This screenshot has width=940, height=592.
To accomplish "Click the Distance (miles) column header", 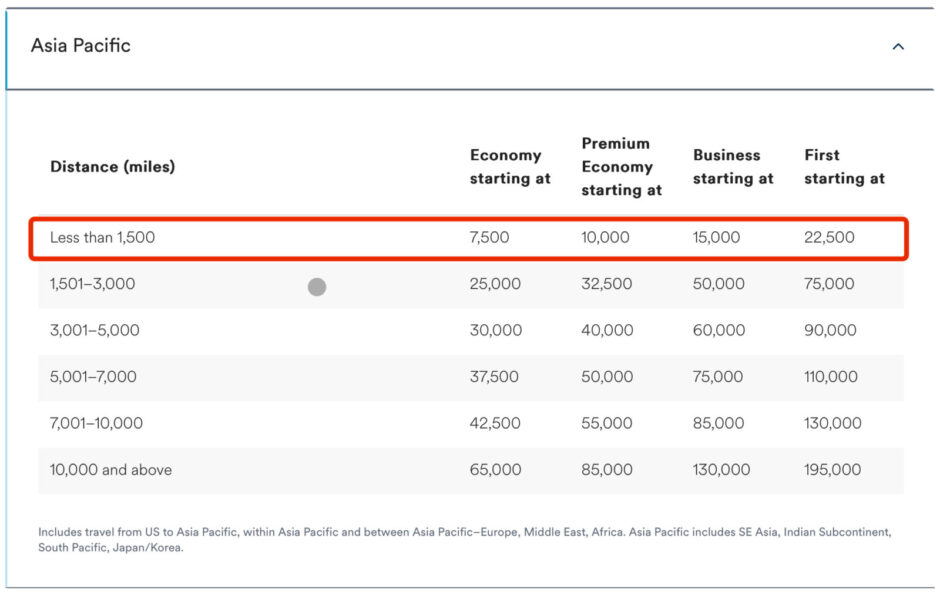I will (x=112, y=167).
